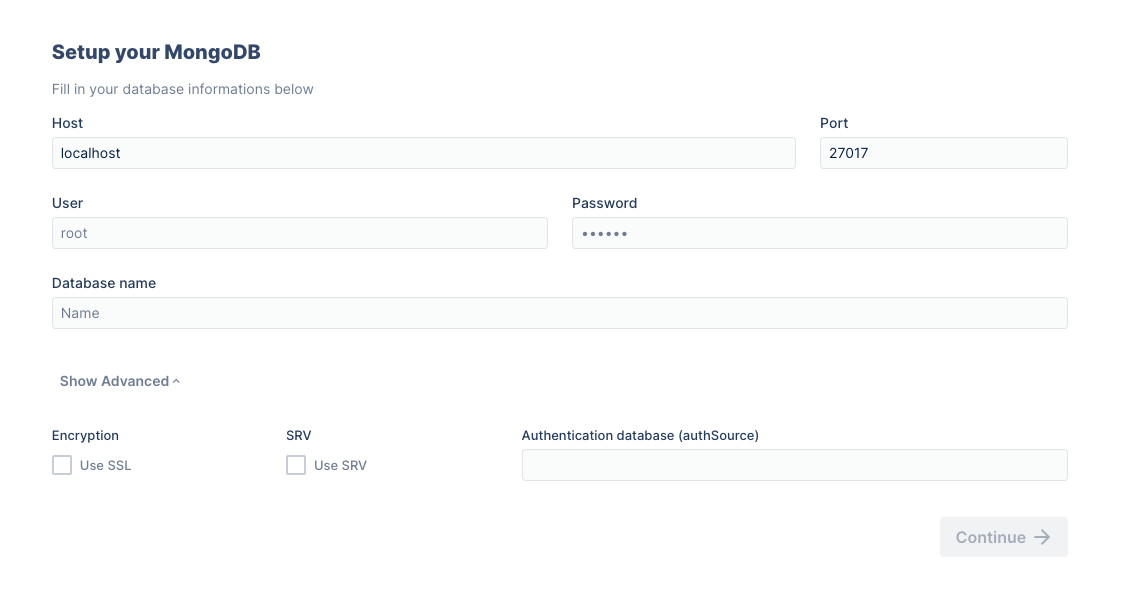This screenshot has width=1138, height=604.
Task: Enable the Use SRV checkbox
Action: click(x=296, y=465)
